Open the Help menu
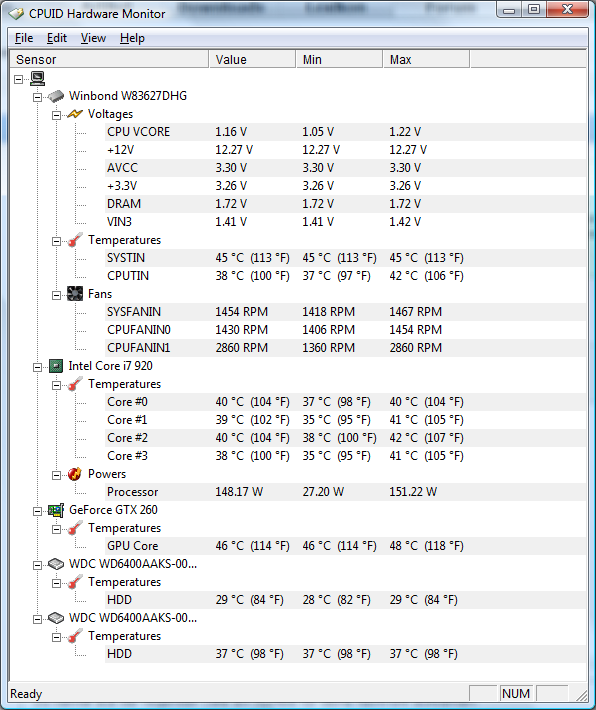Screen dimensions: 596x710 tap(132, 38)
